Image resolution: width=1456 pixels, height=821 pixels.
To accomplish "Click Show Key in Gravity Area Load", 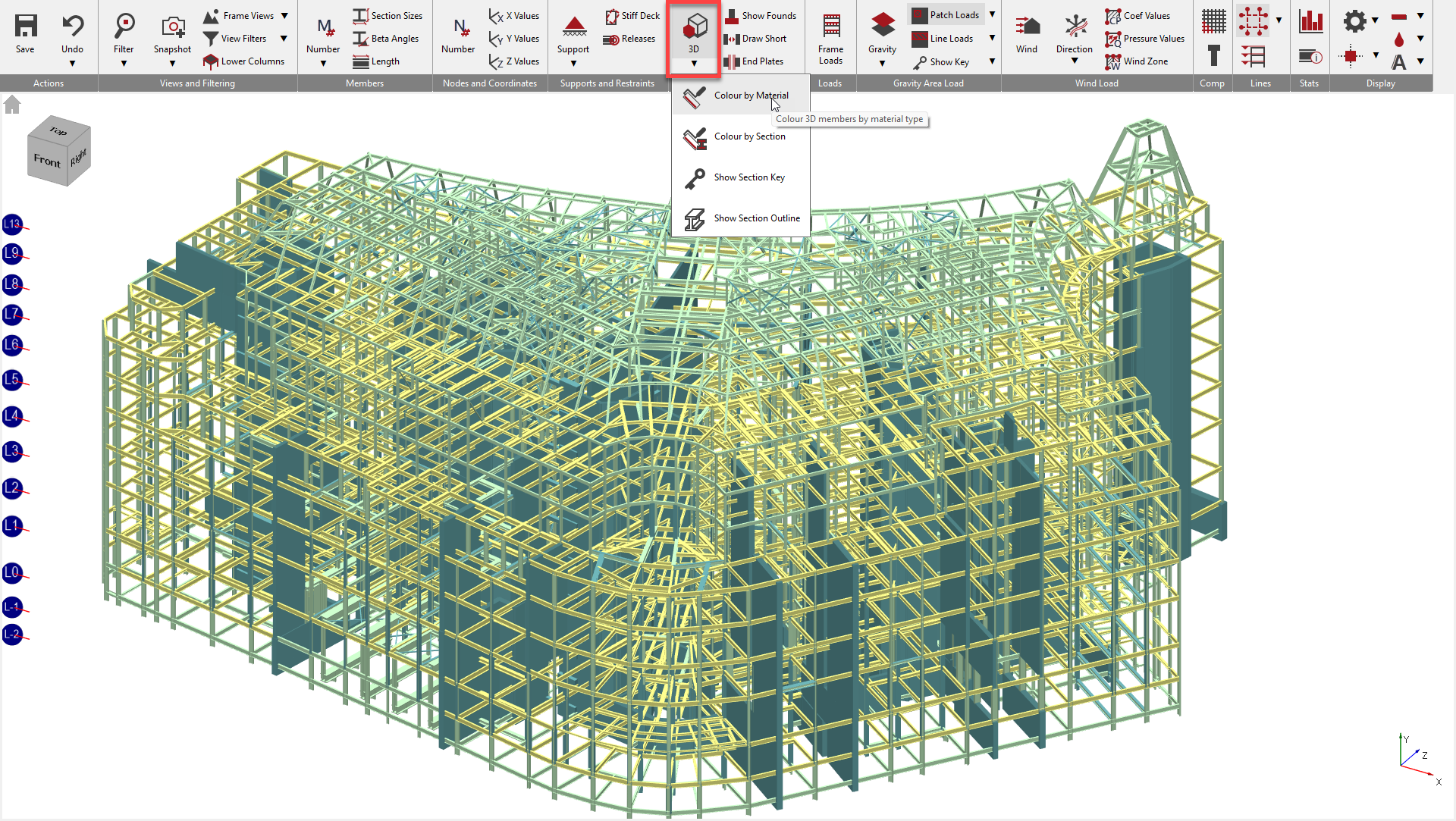I will 940,62.
